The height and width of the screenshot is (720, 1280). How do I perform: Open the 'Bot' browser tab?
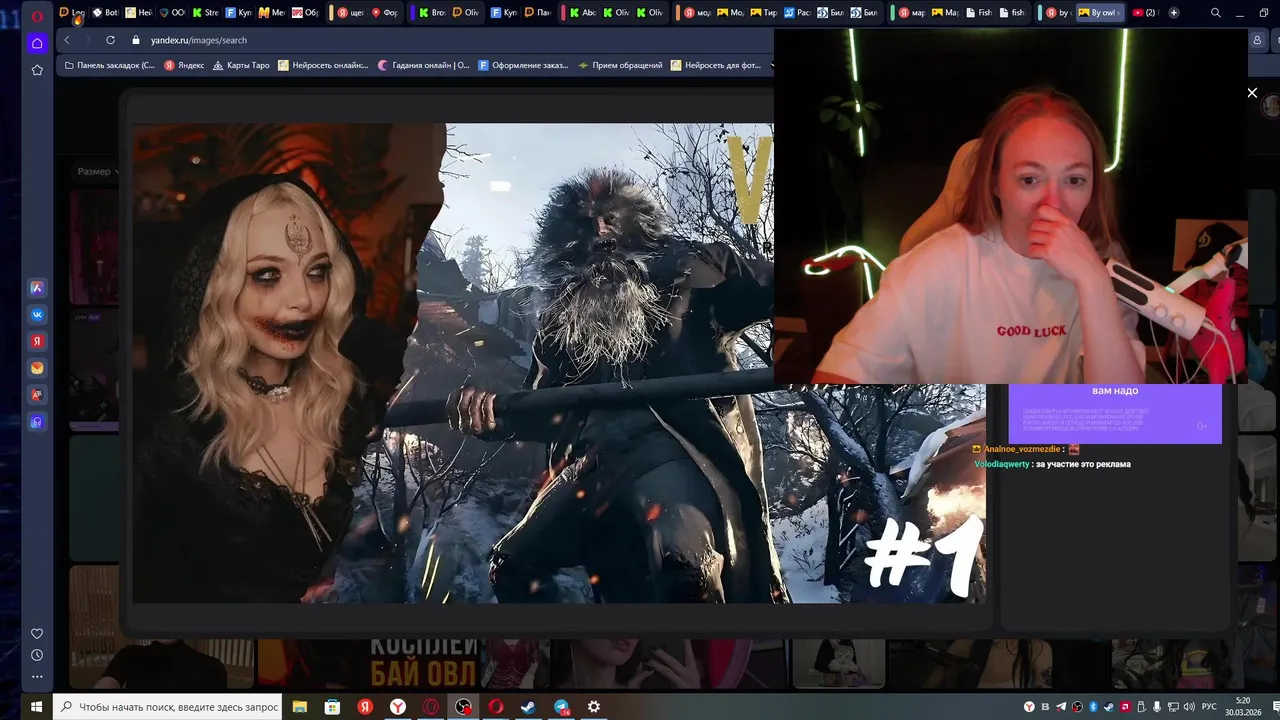(x=106, y=13)
